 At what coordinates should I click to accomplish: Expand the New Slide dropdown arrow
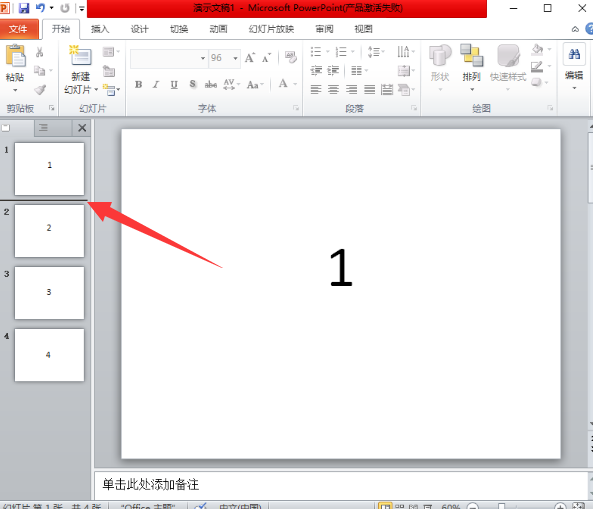point(96,90)
